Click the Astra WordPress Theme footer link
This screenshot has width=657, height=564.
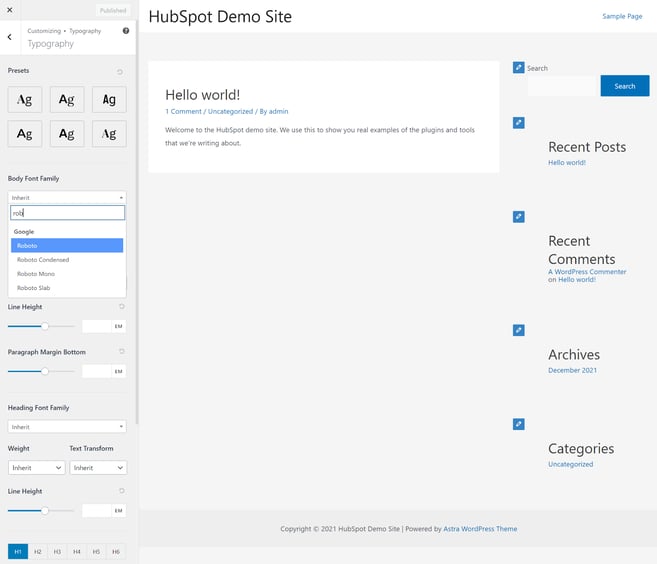tap(480, 529)
